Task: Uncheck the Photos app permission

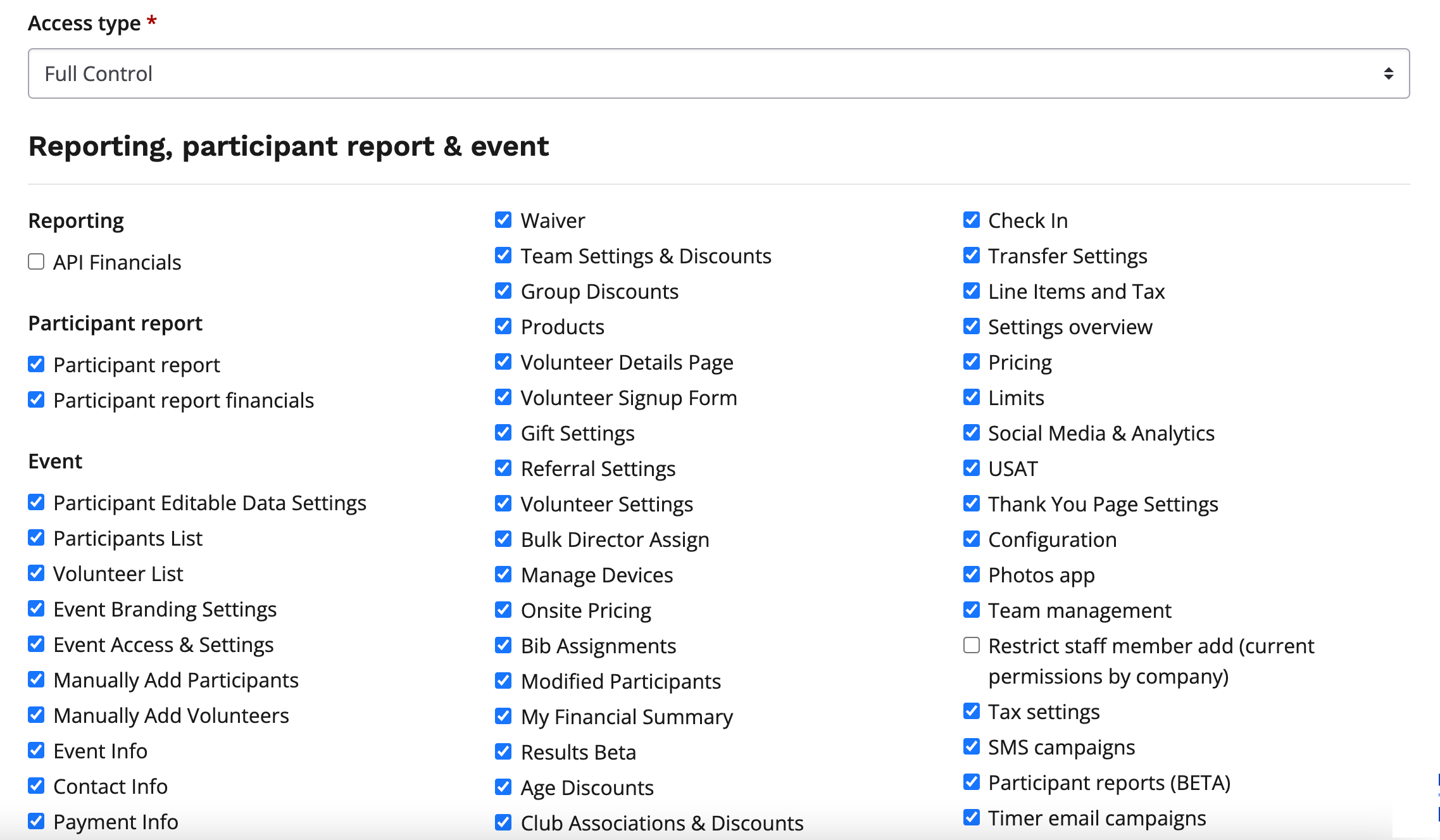Action: [971, 574]
